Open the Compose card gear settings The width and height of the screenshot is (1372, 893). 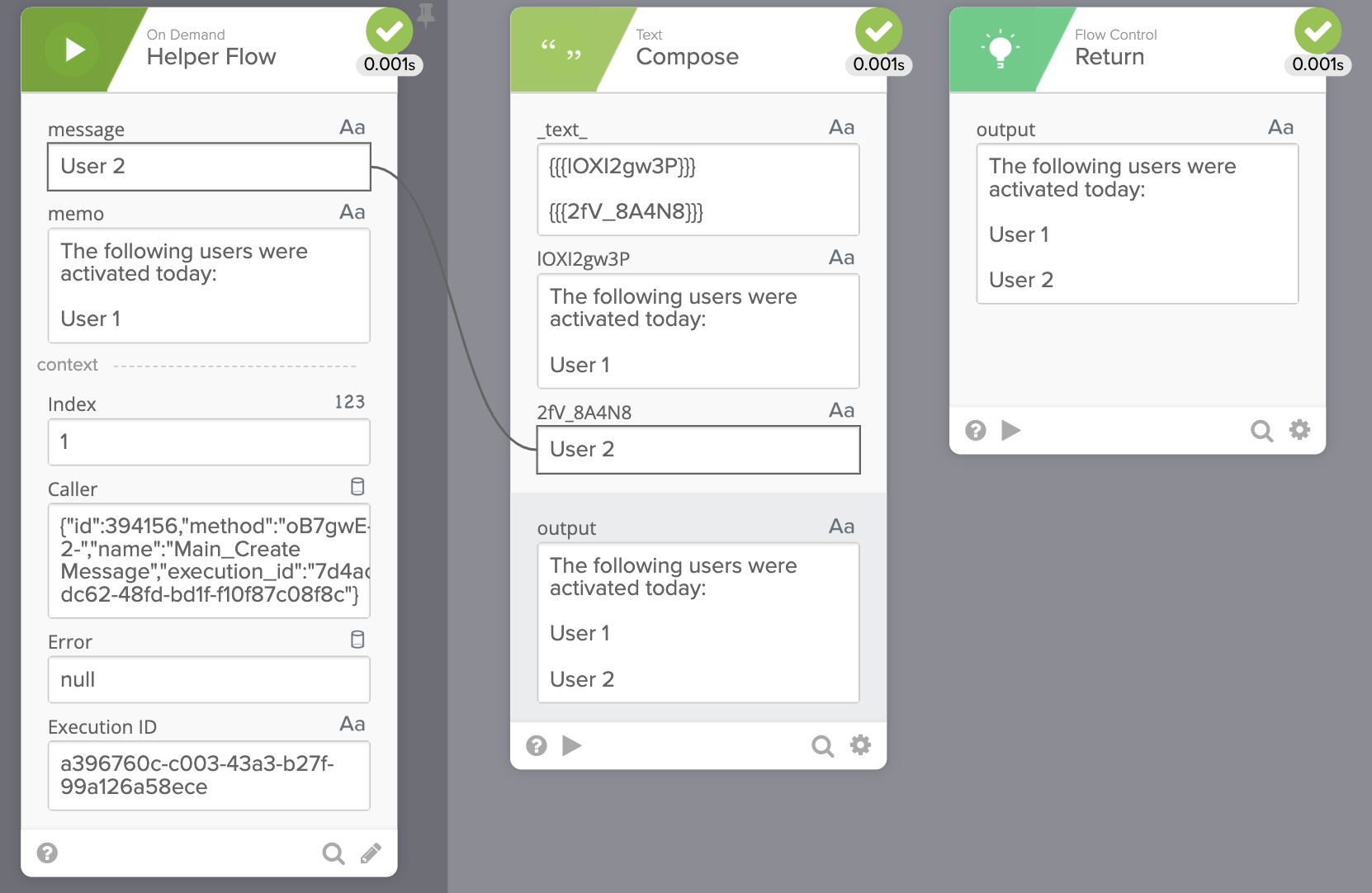pyautogui.click(x=860, y=745)
